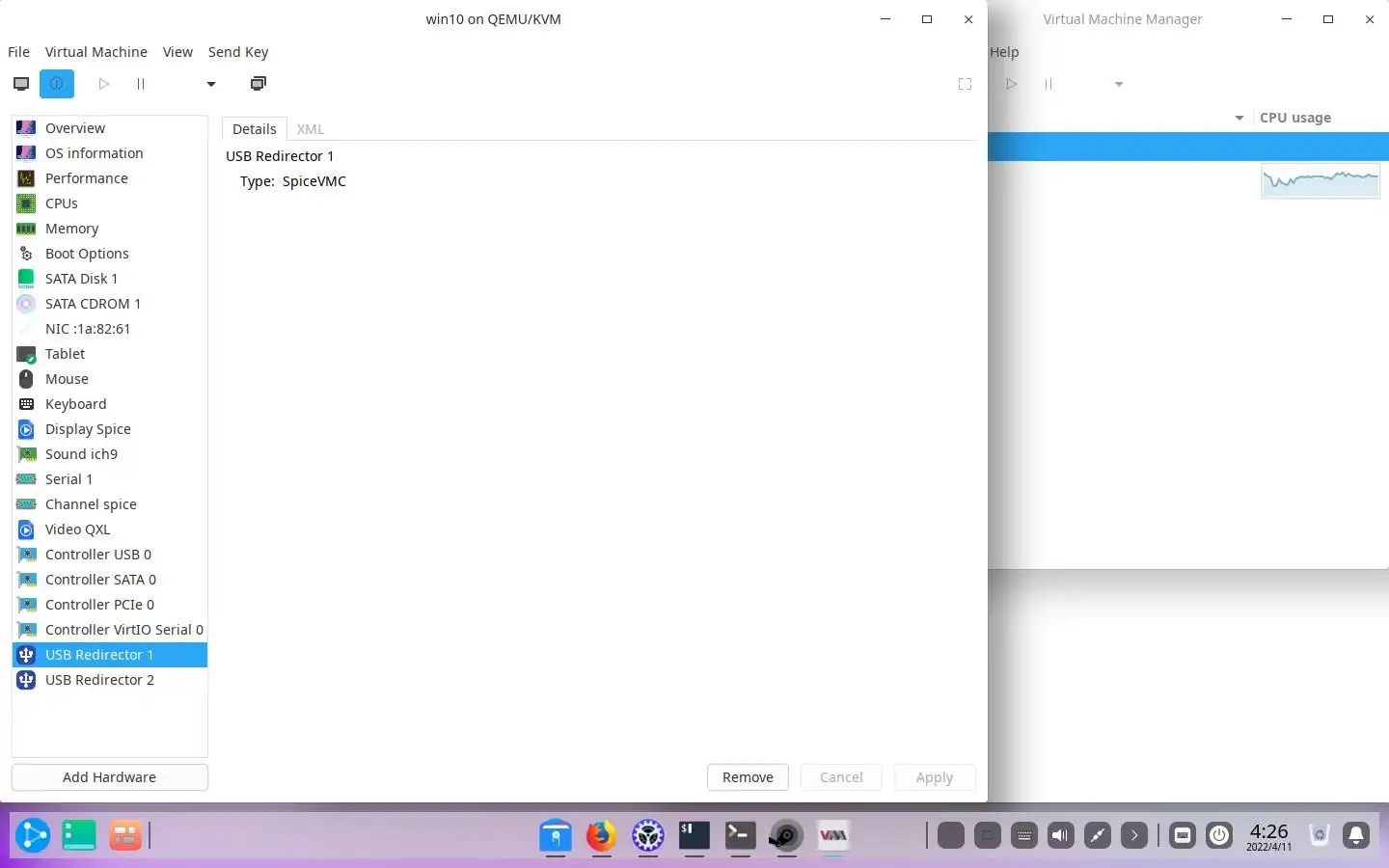1389x868 pixels.
Task: Click the sort arrow beside CPU usage
Action: click(1239, 118)
